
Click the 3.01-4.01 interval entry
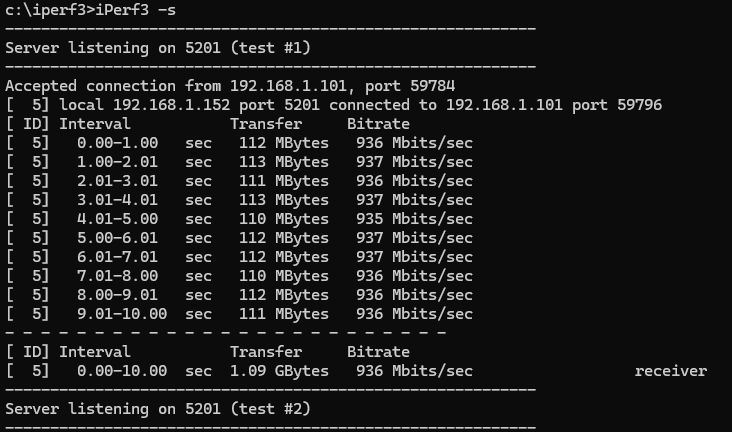tap(117, 200)
